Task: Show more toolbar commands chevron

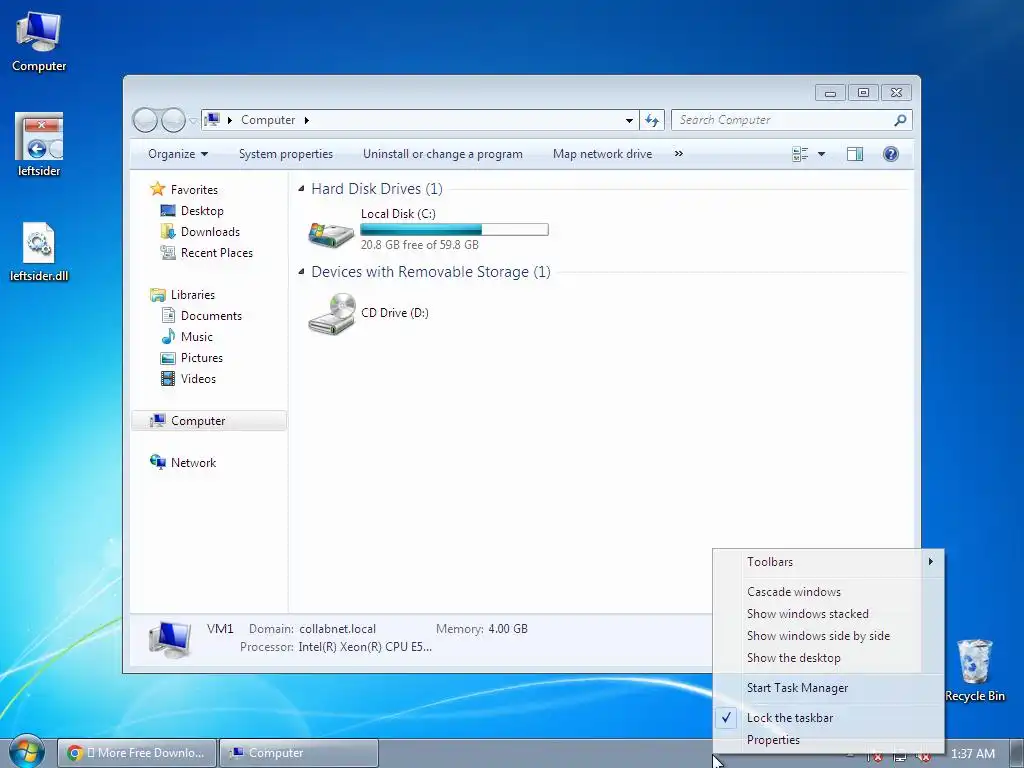Action: pos(679,153)
